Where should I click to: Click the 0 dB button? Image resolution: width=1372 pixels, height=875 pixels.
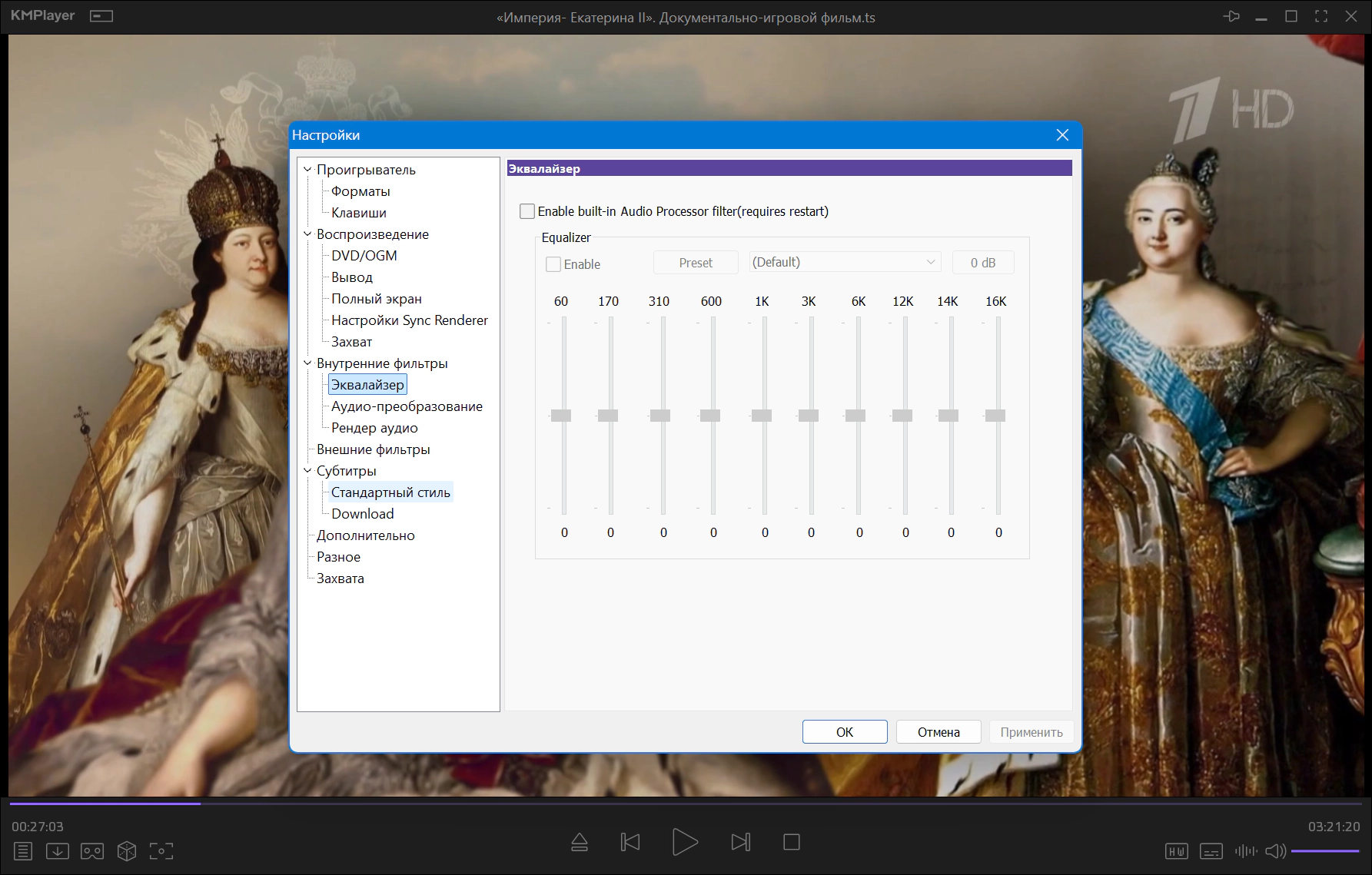pyautogui.click(x=983, y=263)
